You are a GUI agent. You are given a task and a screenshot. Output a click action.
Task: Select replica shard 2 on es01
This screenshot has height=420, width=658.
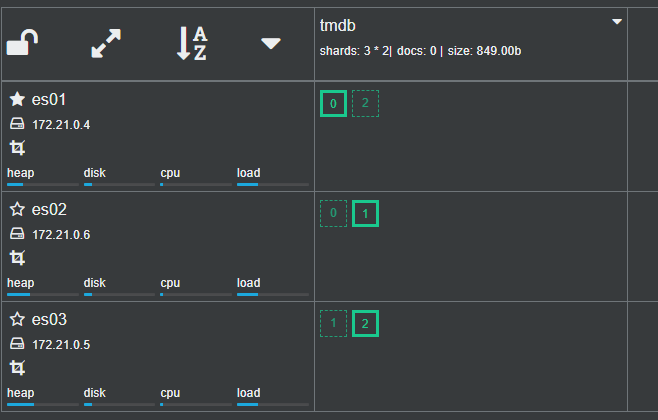(365, 103)
